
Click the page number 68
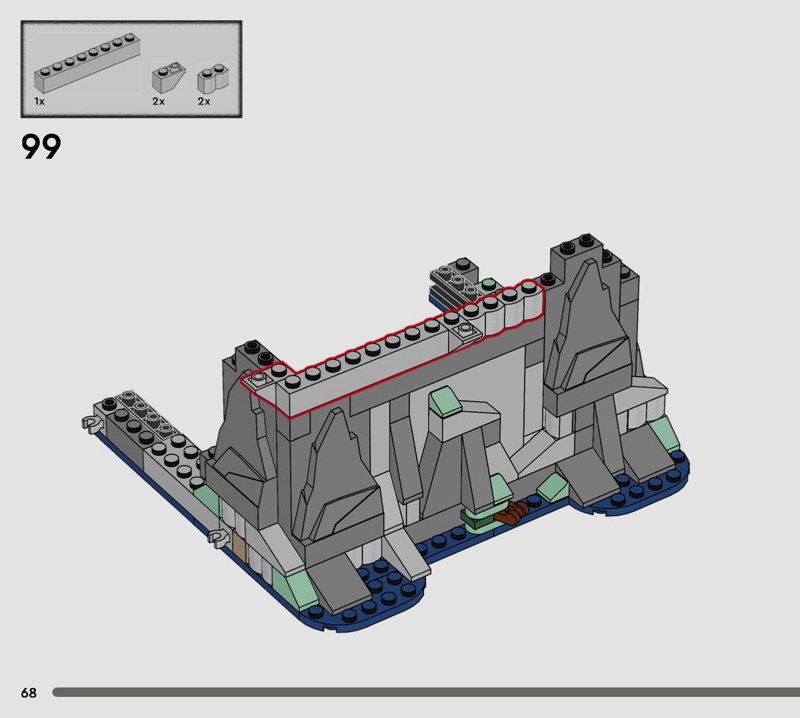(x=28, y=692)
